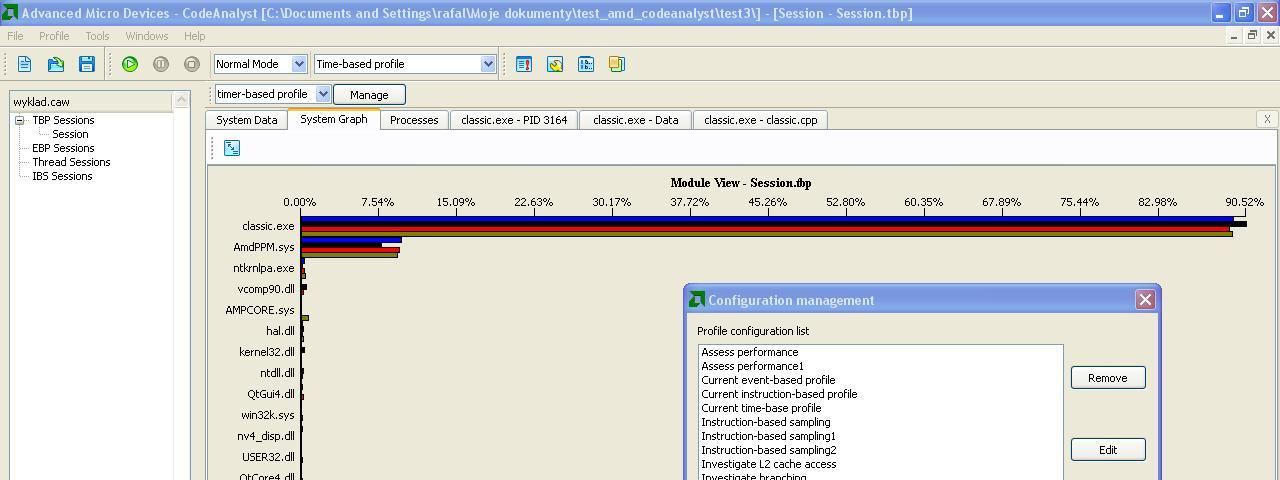Image resolution: width=1280 pixels, height=480 pixels.
Task: Click the toolbar icon with the yellow wrench
Action: [x=555, y=64]
